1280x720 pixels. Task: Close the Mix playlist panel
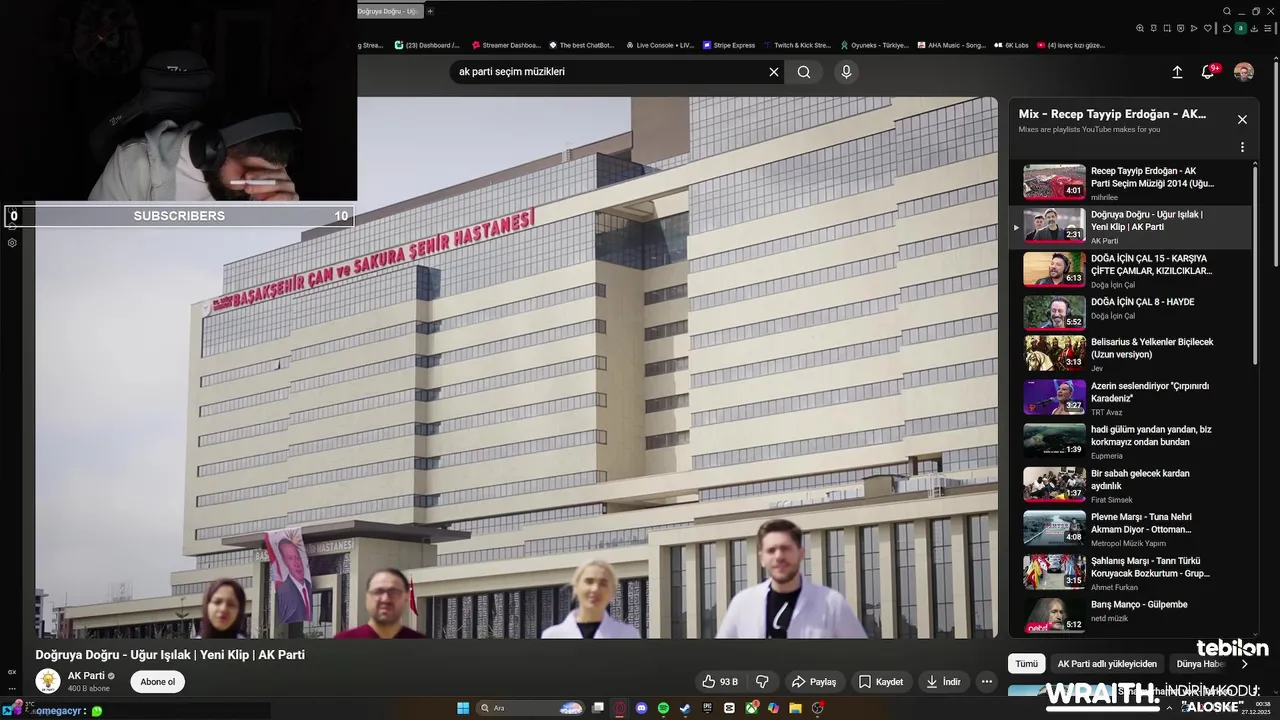click(1242, 119)
